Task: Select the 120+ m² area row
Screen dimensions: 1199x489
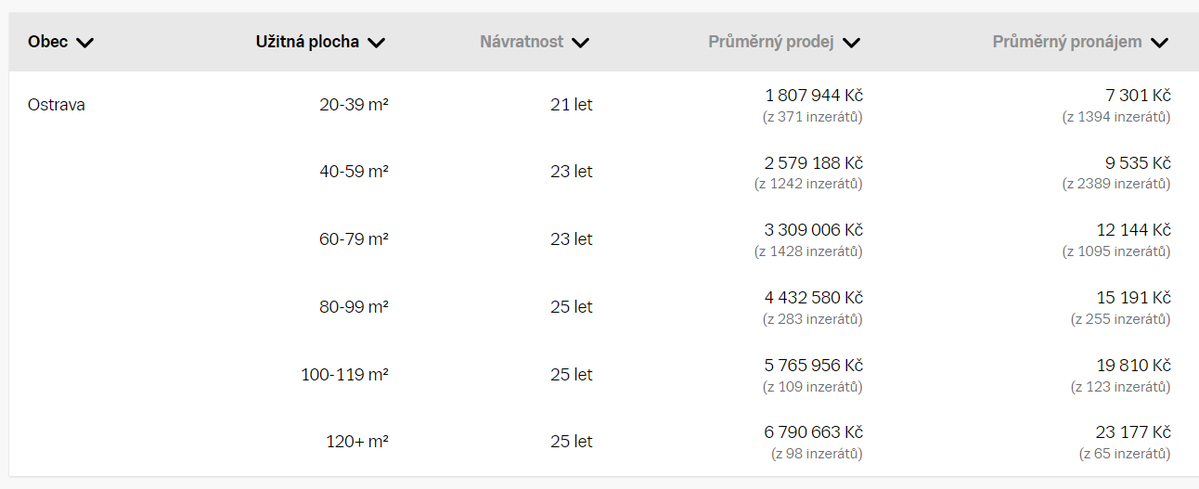Action: click(x=357, y=442)
